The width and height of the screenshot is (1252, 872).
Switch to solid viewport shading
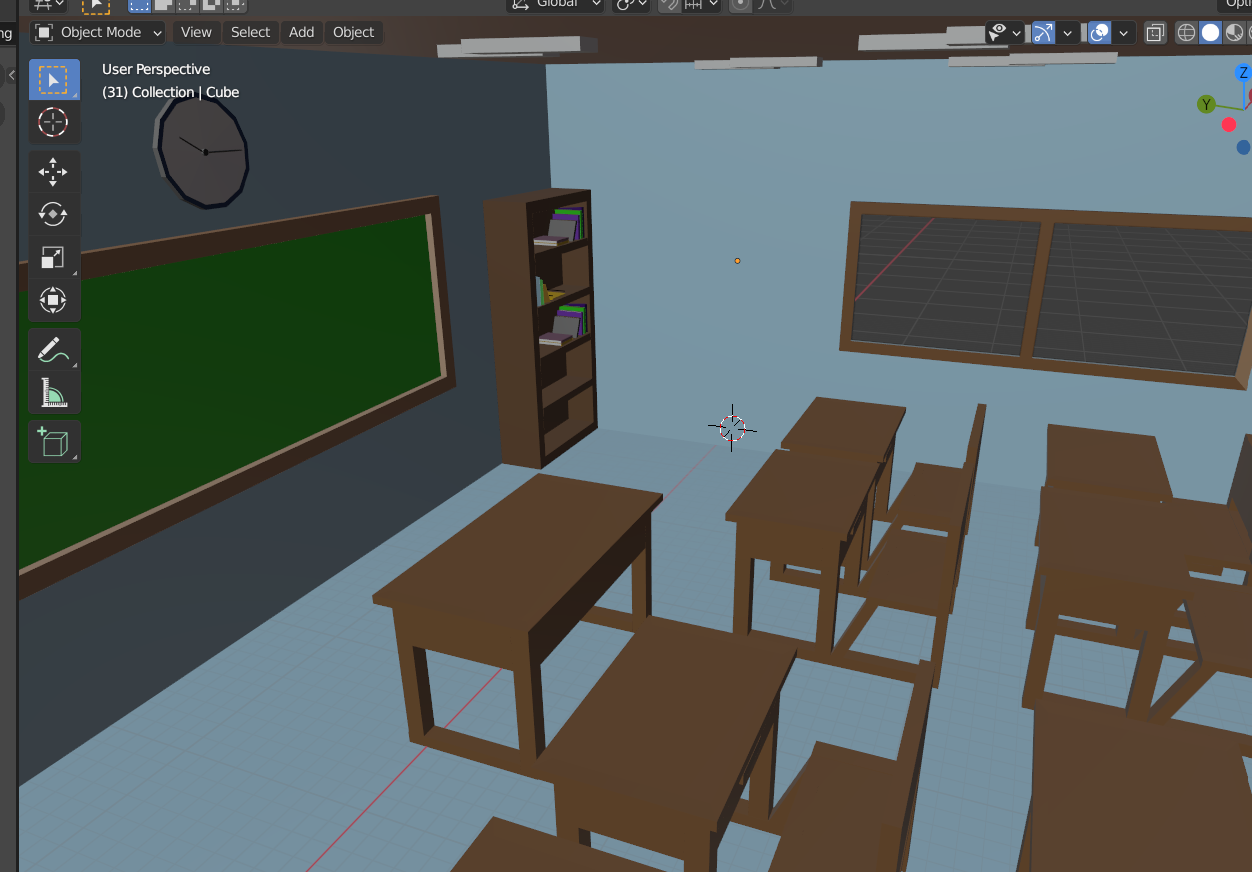(x=1211, y=32)
